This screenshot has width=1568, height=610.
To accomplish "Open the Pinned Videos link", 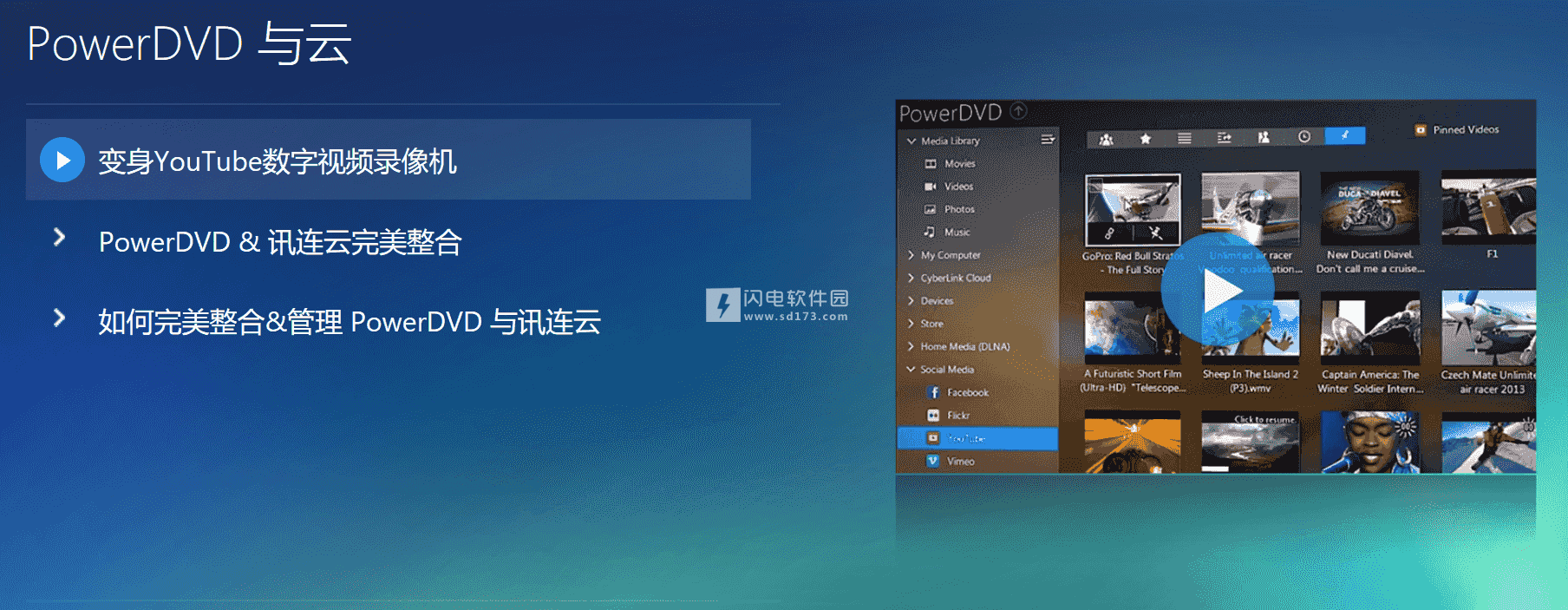I will [x=1465, y=130].
